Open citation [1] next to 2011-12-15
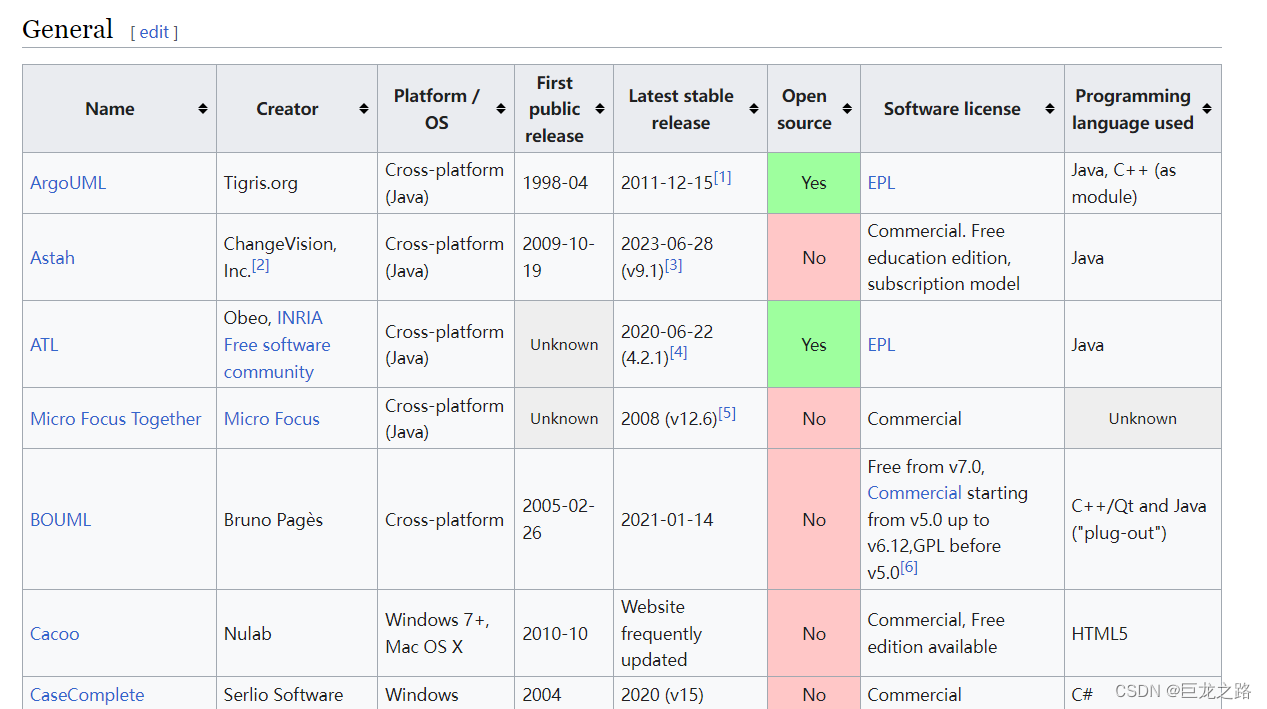This screenshot has width=1267, height=709. (x=722, y=177)
